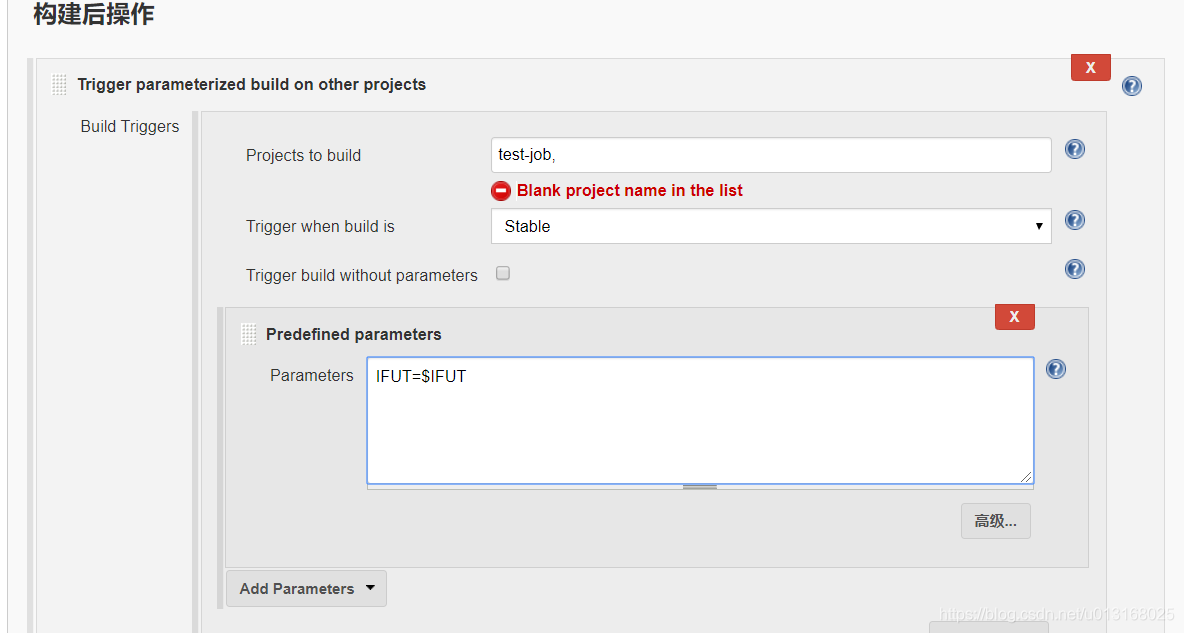
Task: Click help icon for Projects to build
Action: 1075,150
